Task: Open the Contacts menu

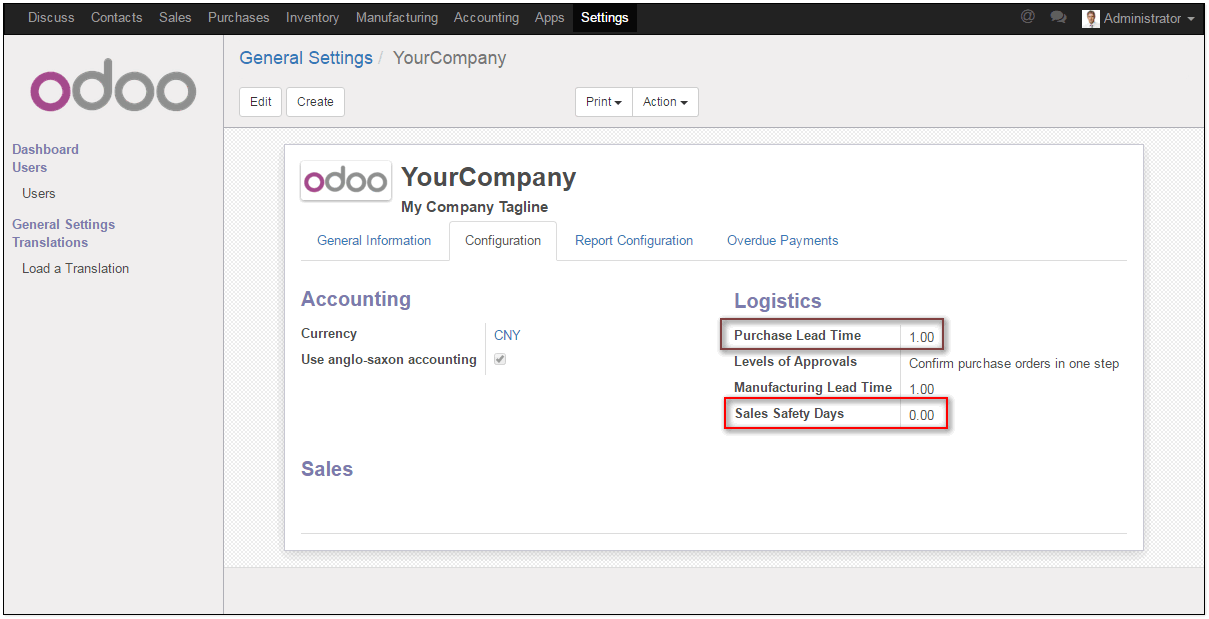Action: tap(117, 18)
